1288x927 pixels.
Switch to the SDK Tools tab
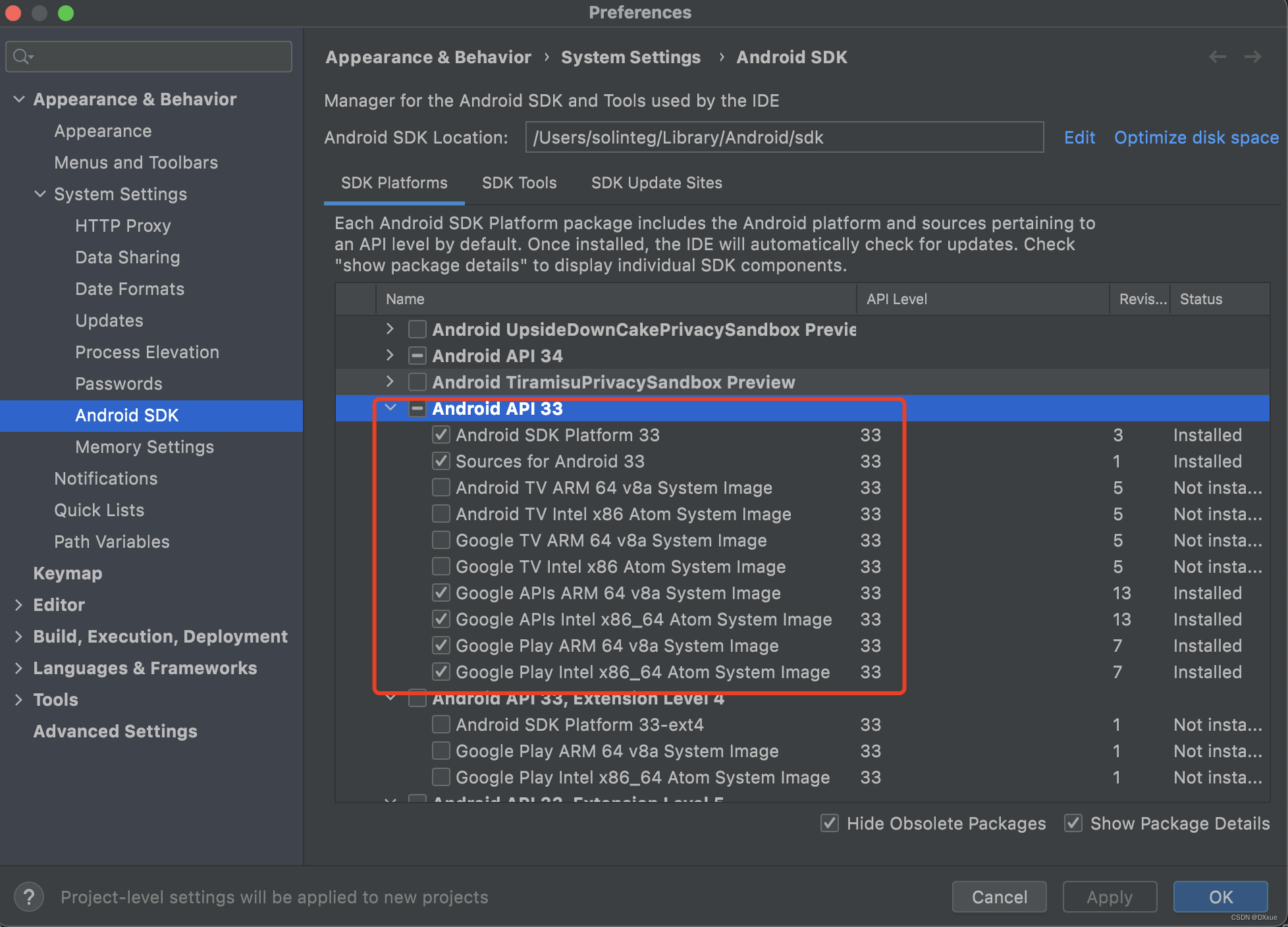click(519, 183)
